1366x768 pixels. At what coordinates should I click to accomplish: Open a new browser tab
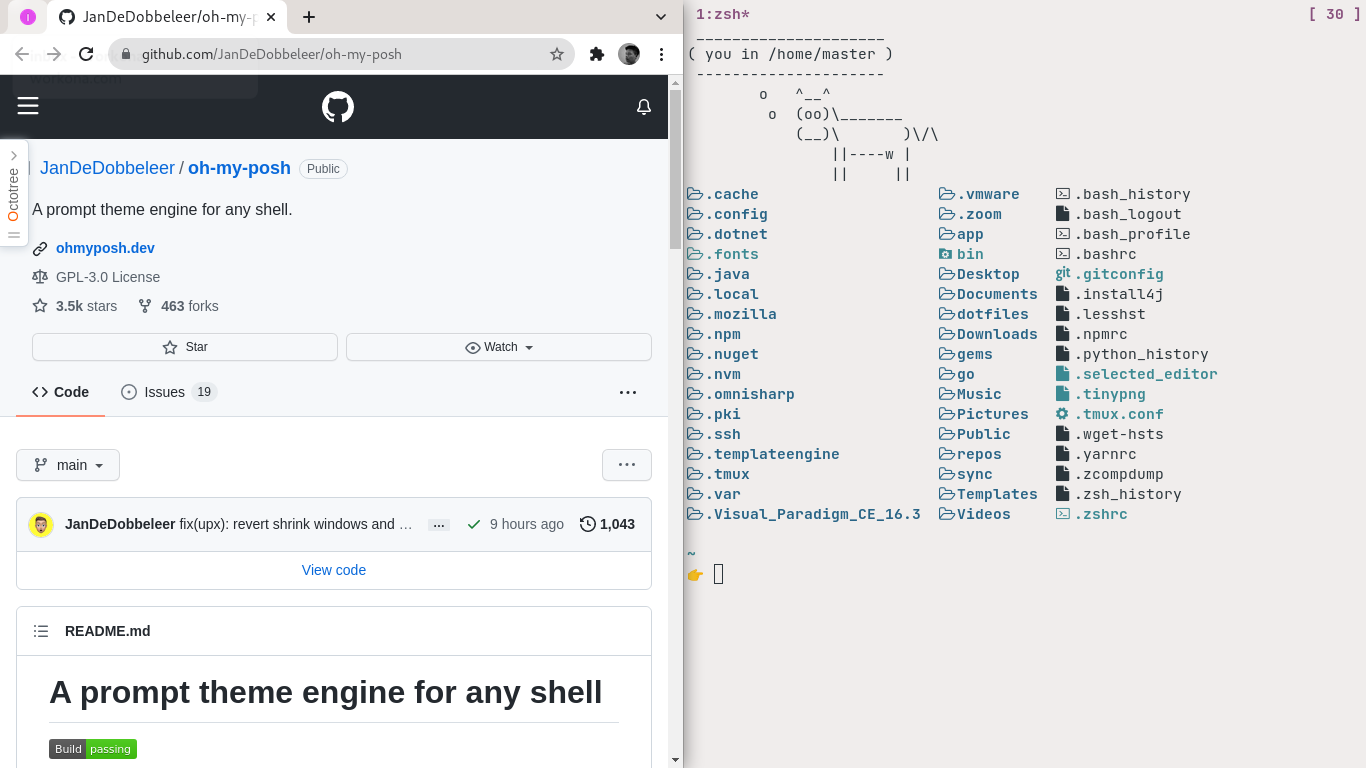pyautogui.click(x=309, y=17)
